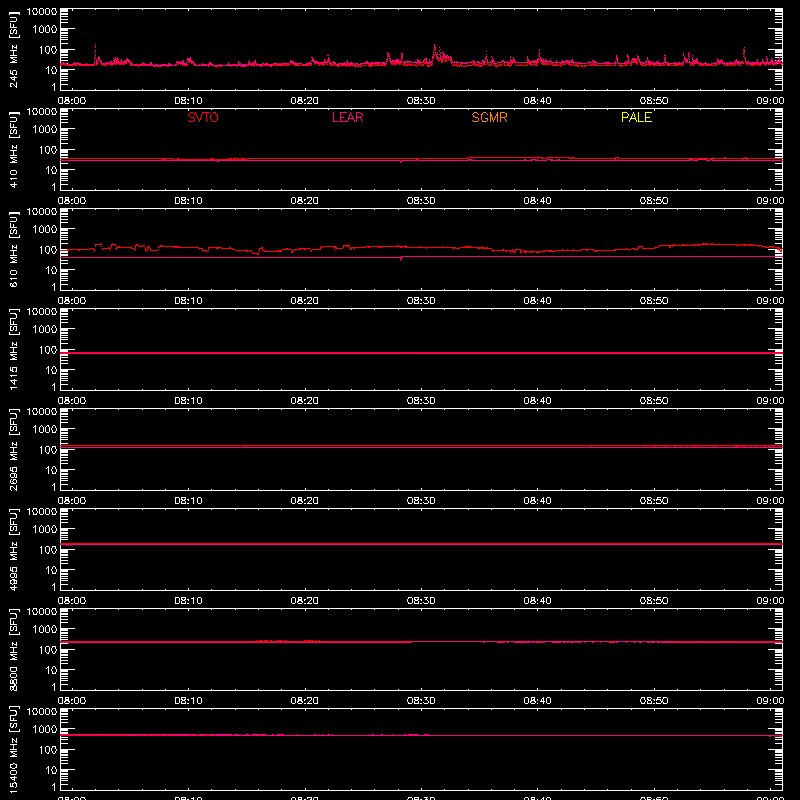Click the 1000 y-axis label of 410 MHz plot
Image resolution: width=800 pixels, height=800 pixels.
(x=45, y=130)
